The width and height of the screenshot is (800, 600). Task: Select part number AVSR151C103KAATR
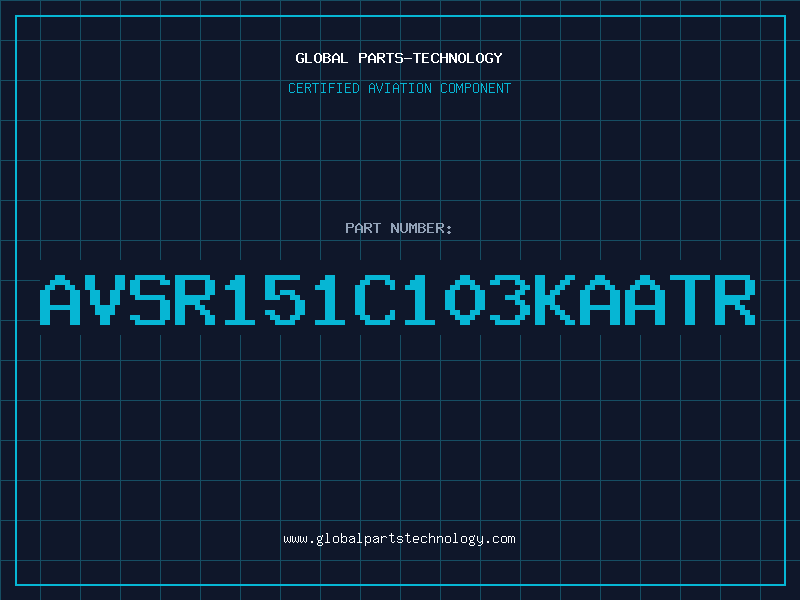pos(397,300)
